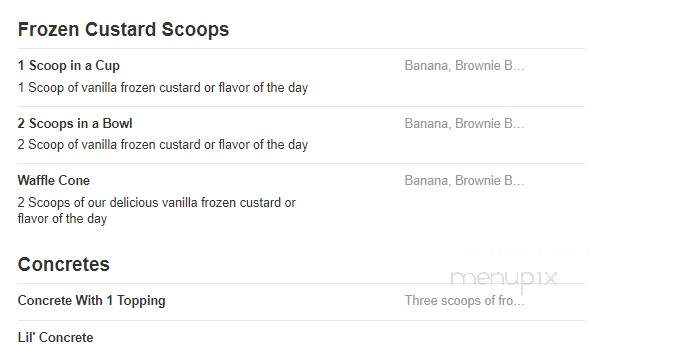The width and height of the screenshot is (683, 361).
Task: Click the 'Banana' text beside 1 Scoop in a Cup
Action: pyautogui.click(x=428, y=66)
